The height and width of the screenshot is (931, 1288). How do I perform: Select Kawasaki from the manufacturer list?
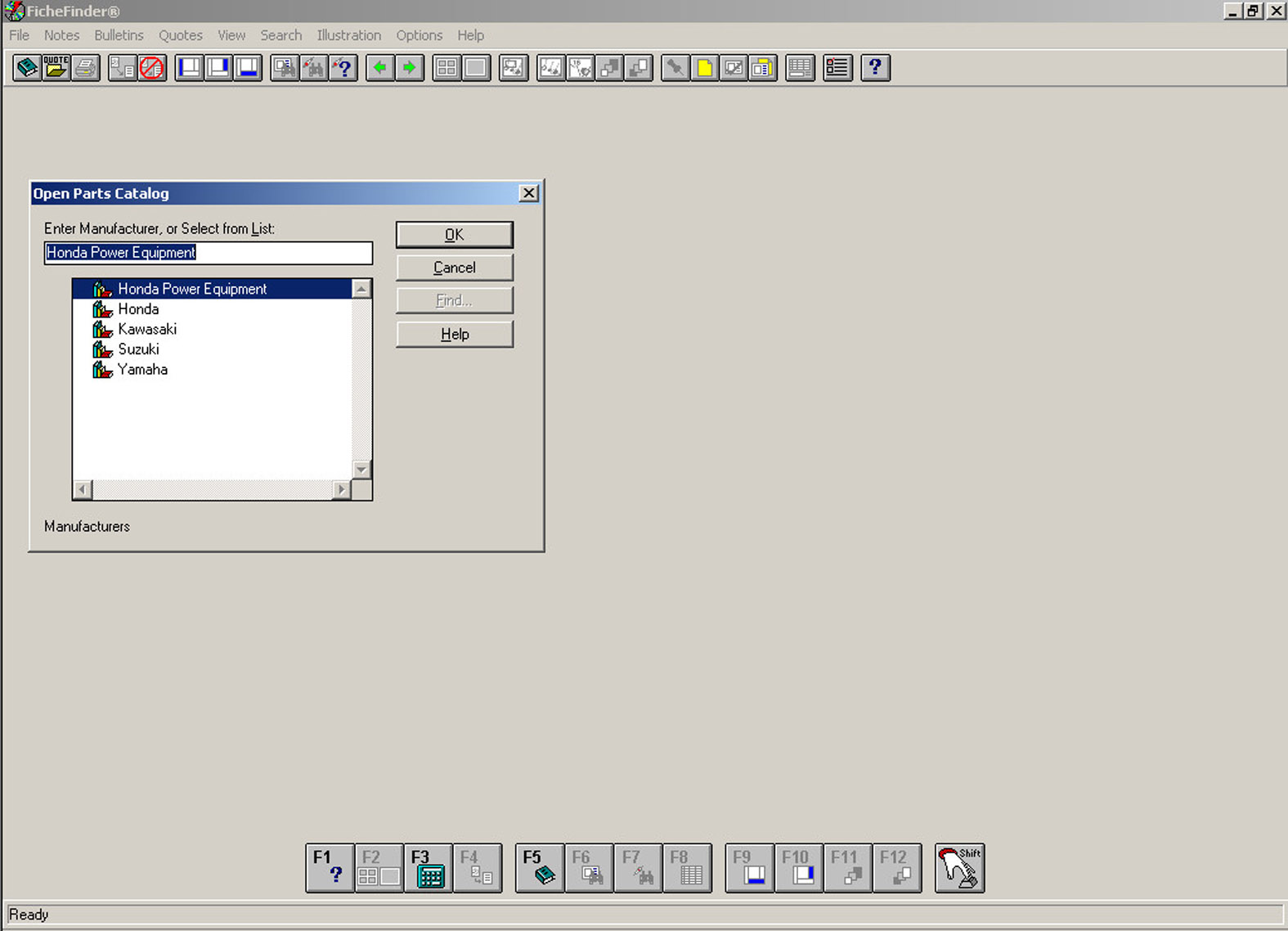point(147,329)
